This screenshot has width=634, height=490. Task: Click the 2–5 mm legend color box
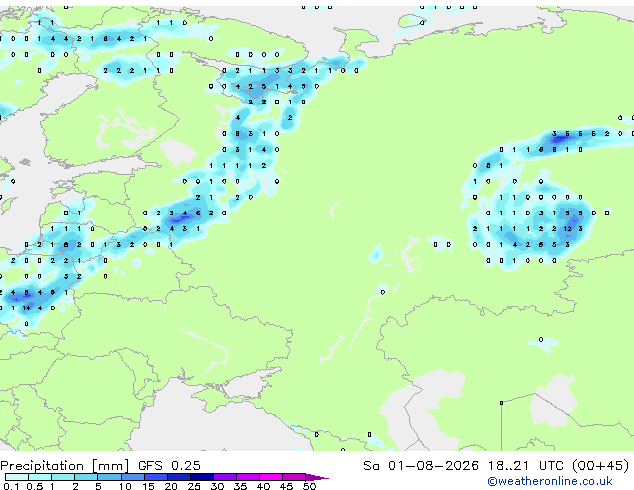pyautogui.click(x=86, y=477)
